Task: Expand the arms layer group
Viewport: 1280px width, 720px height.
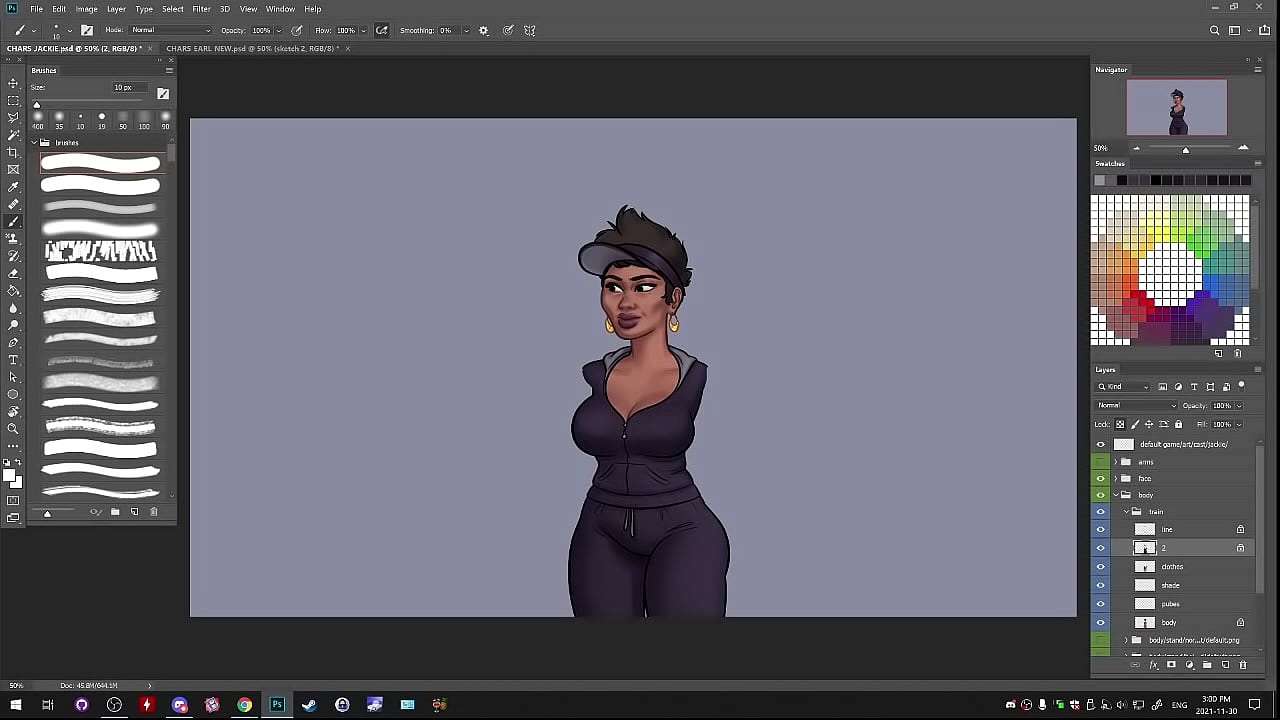Action: (1116, 462)
